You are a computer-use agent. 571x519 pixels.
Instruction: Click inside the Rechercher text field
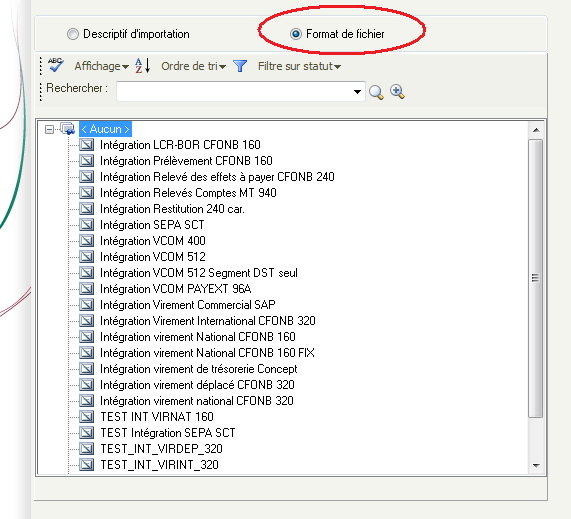234,92
